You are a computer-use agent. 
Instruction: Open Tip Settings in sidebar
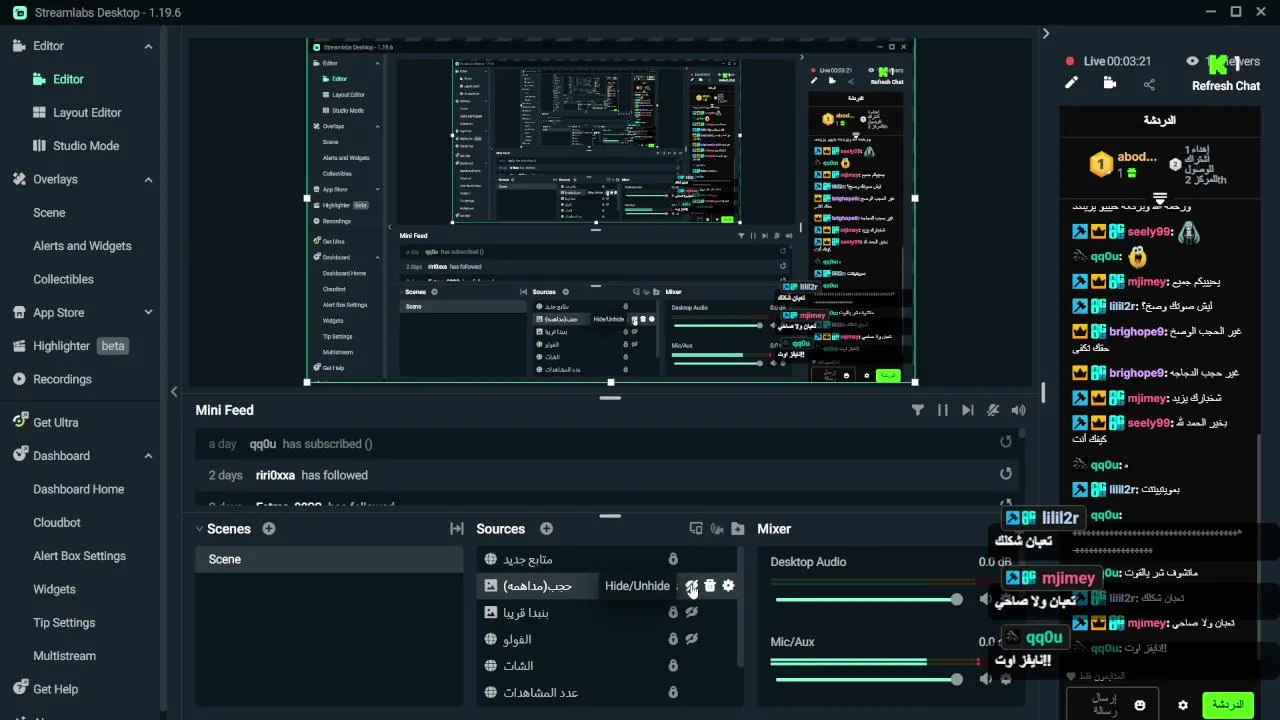point(64,622)
